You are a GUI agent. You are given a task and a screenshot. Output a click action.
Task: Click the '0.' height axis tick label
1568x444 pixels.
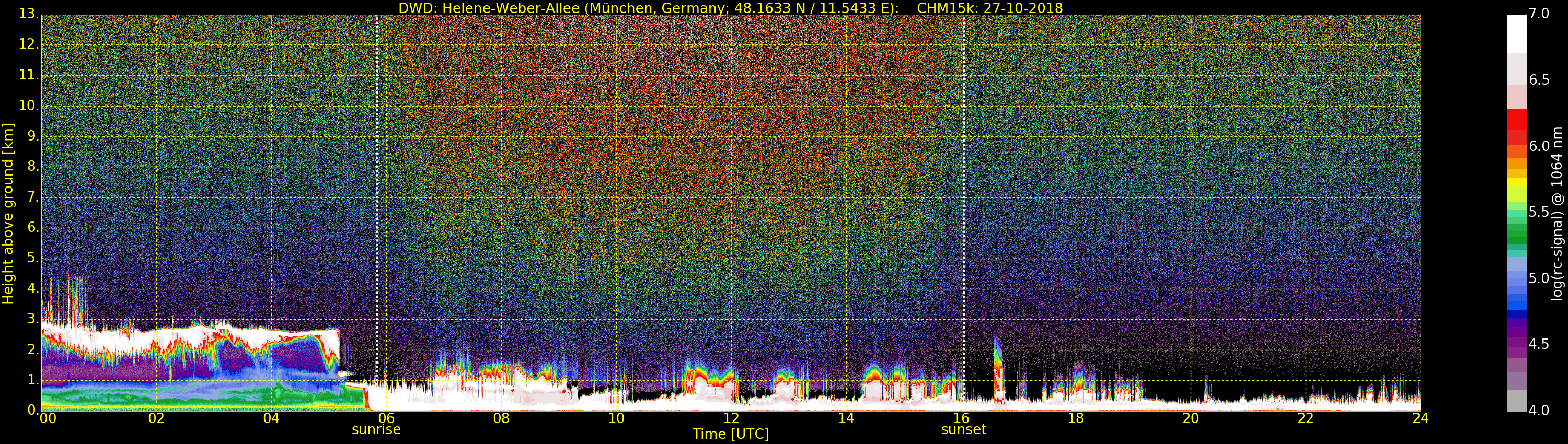(33, 410)
